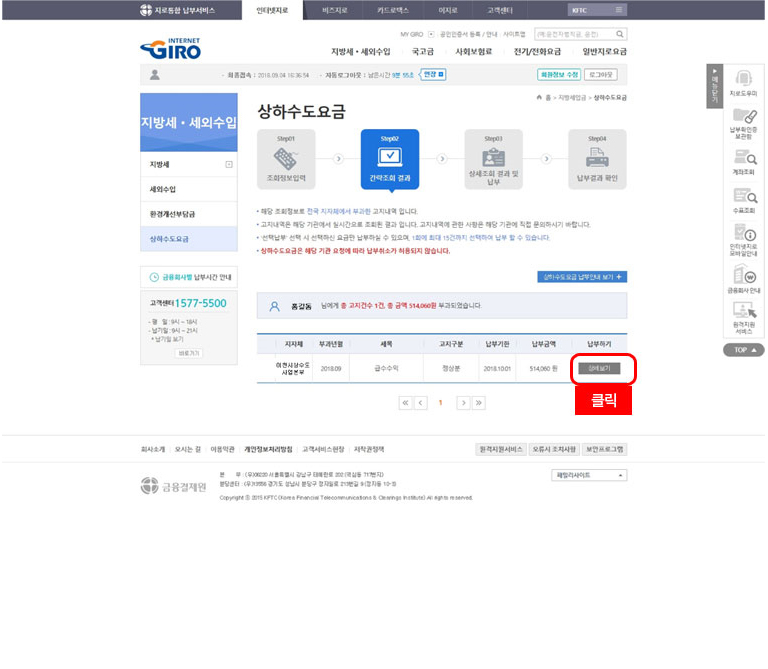
Task: Click the Internet GIRO logo
Action: (x=170, y=48)
